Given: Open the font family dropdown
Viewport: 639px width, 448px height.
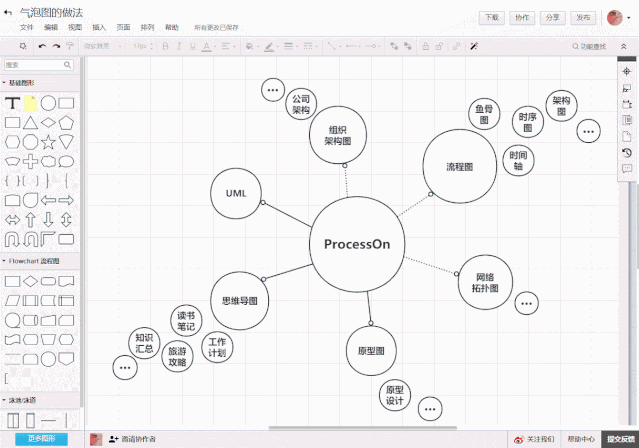Looking at the screenshot, I should pyautogui.click(x=102, y=46).
